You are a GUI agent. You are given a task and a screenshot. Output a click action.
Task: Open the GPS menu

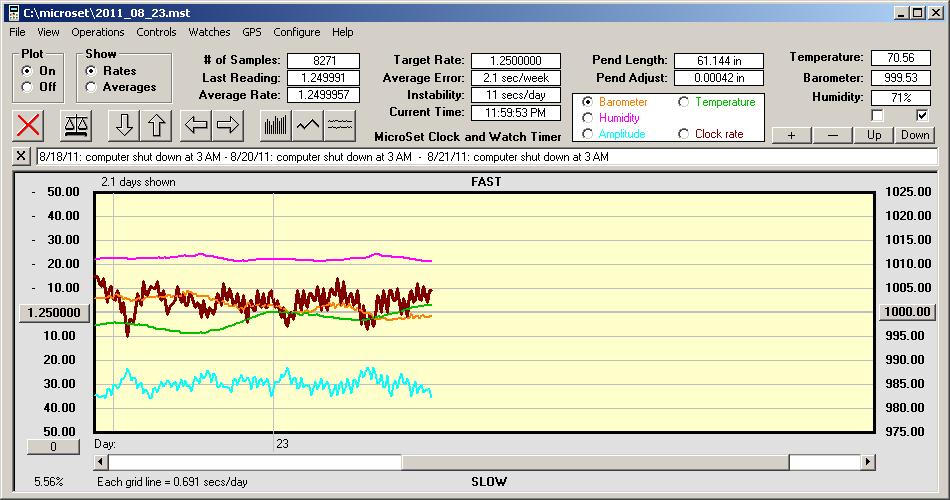[x=251, y=32]
